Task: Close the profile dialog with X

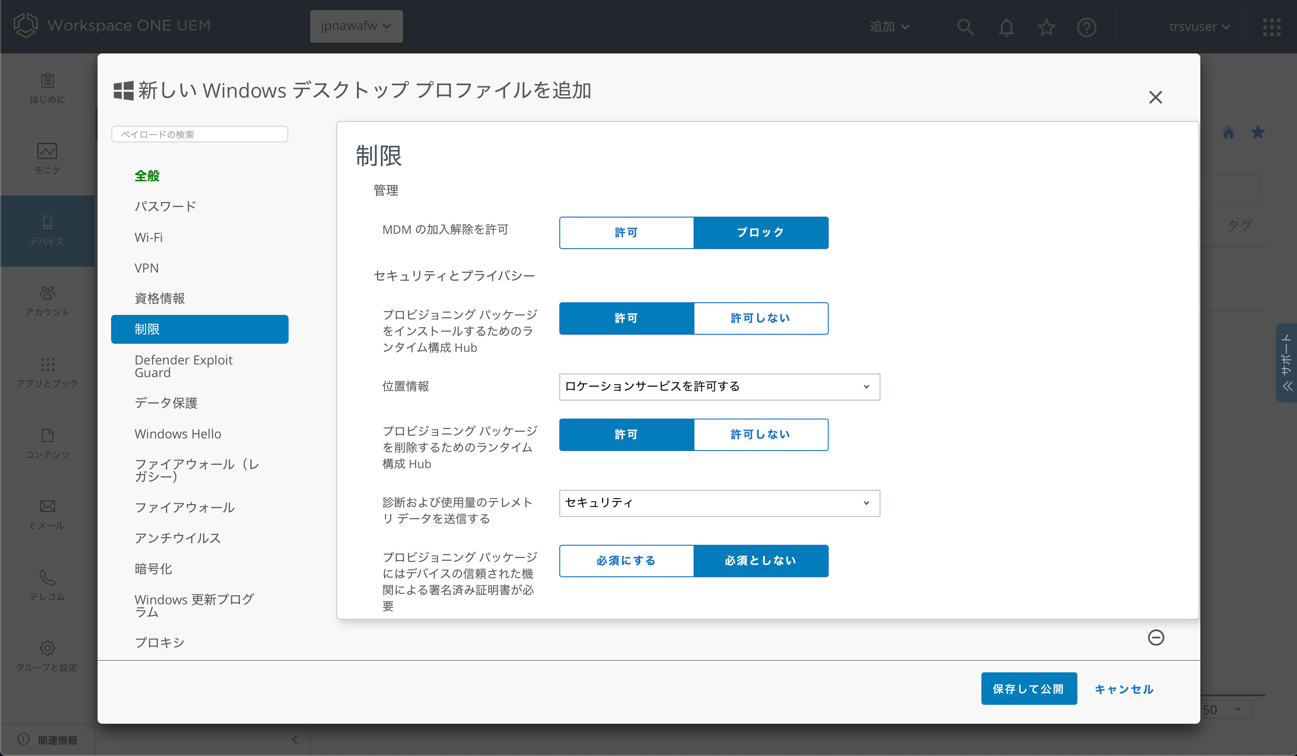Action: 1155,97
